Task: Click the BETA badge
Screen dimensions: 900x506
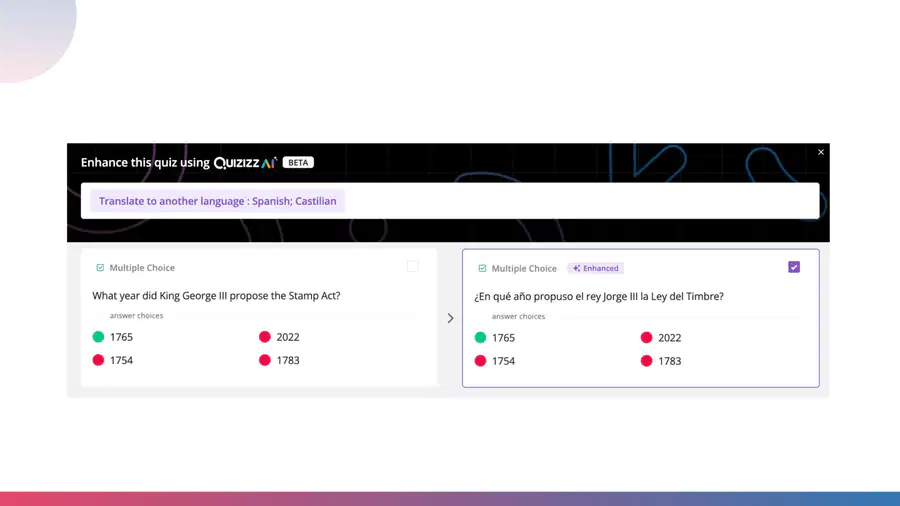Action: click(x=298, y=162)
